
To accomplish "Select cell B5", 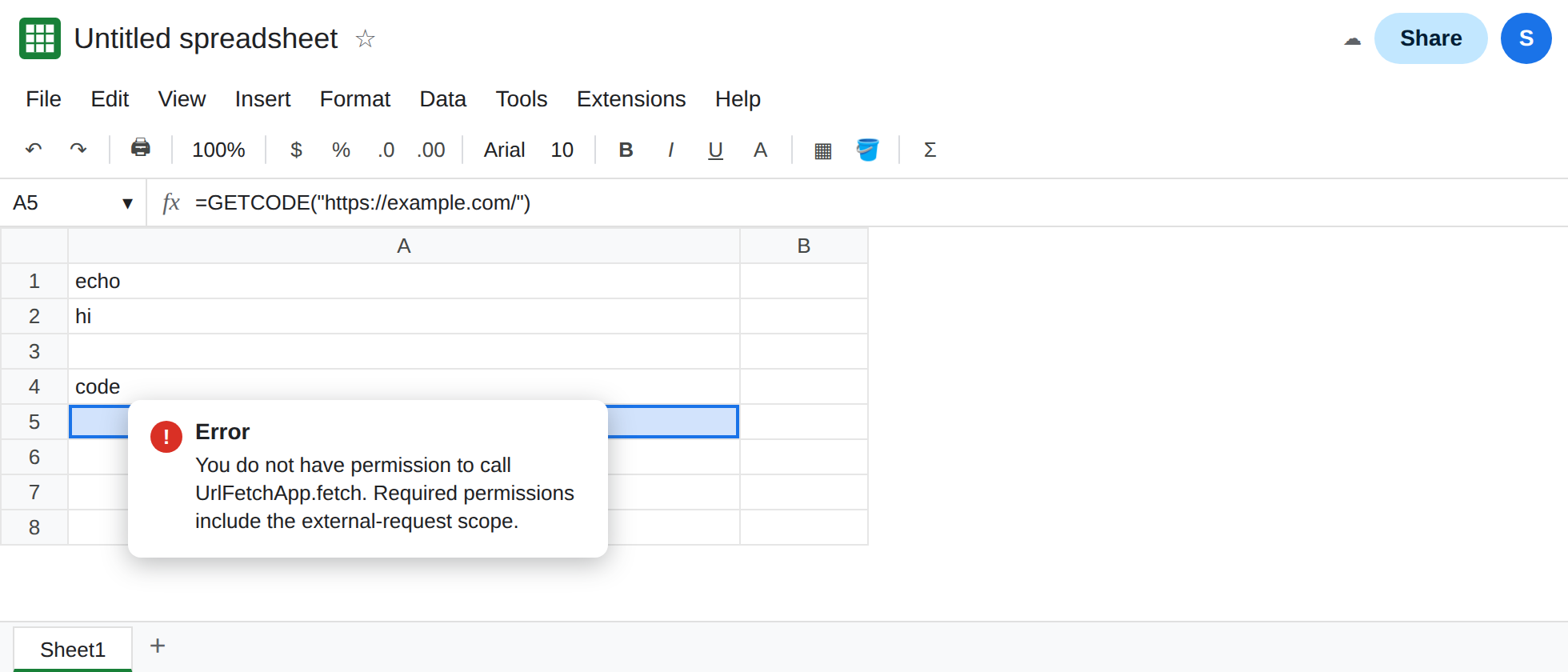I will coord(804,422).
